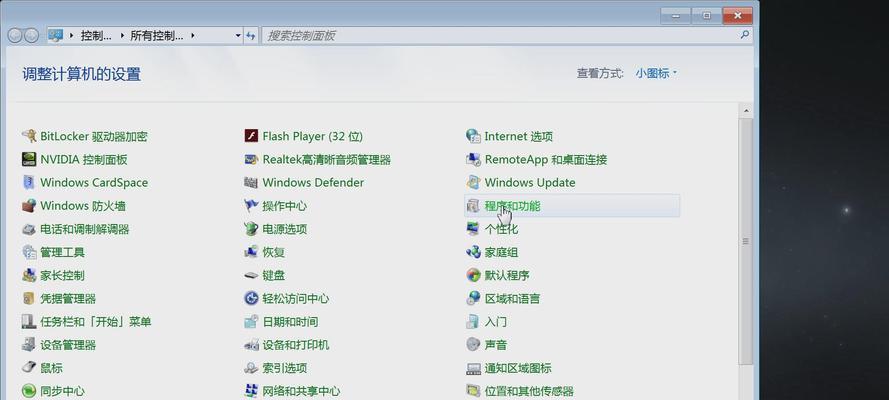
Task: Click the 任务栏和「开始」菜单 icon
Action: [29, 322]
